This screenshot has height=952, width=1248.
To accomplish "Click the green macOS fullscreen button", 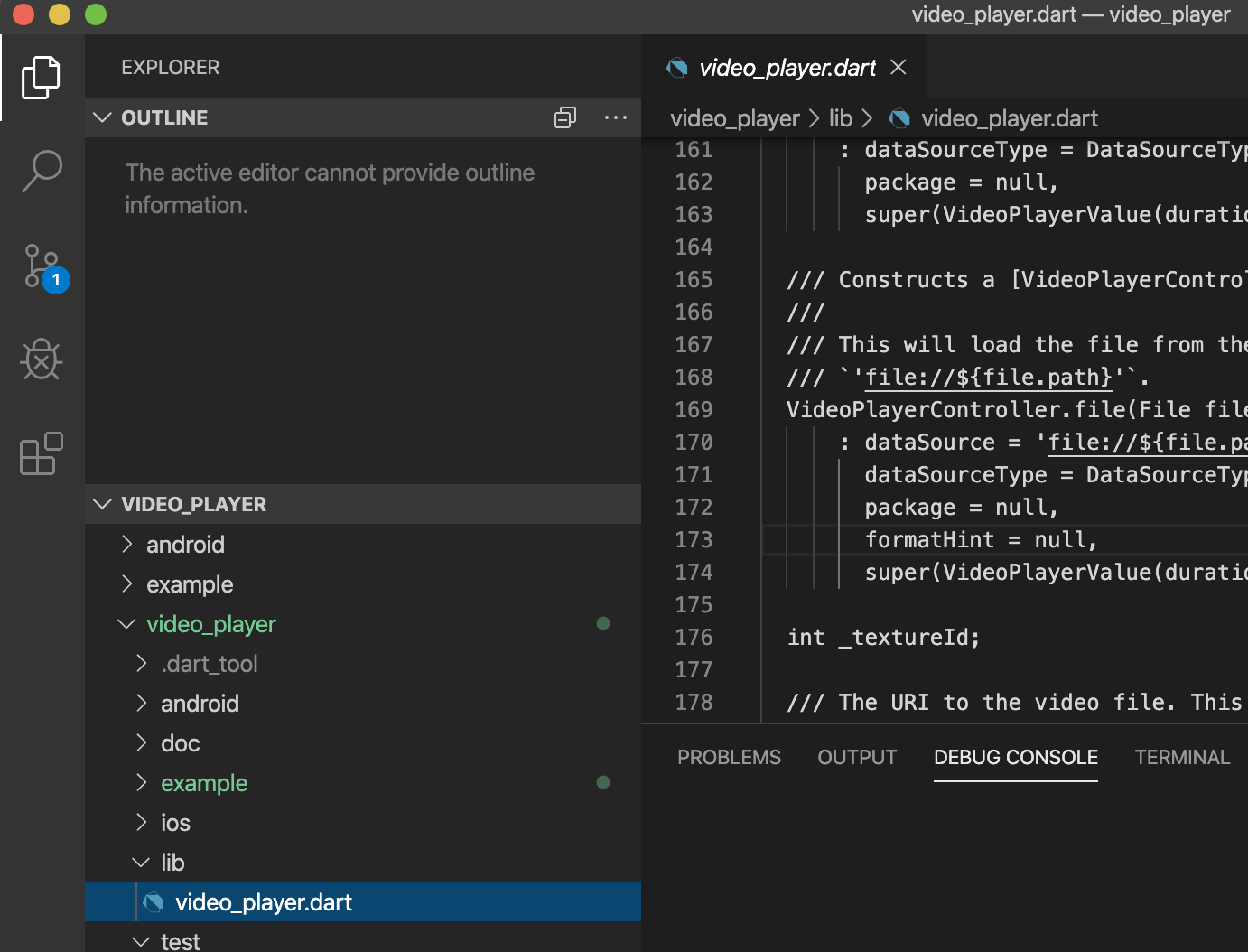I will (96, 14).
